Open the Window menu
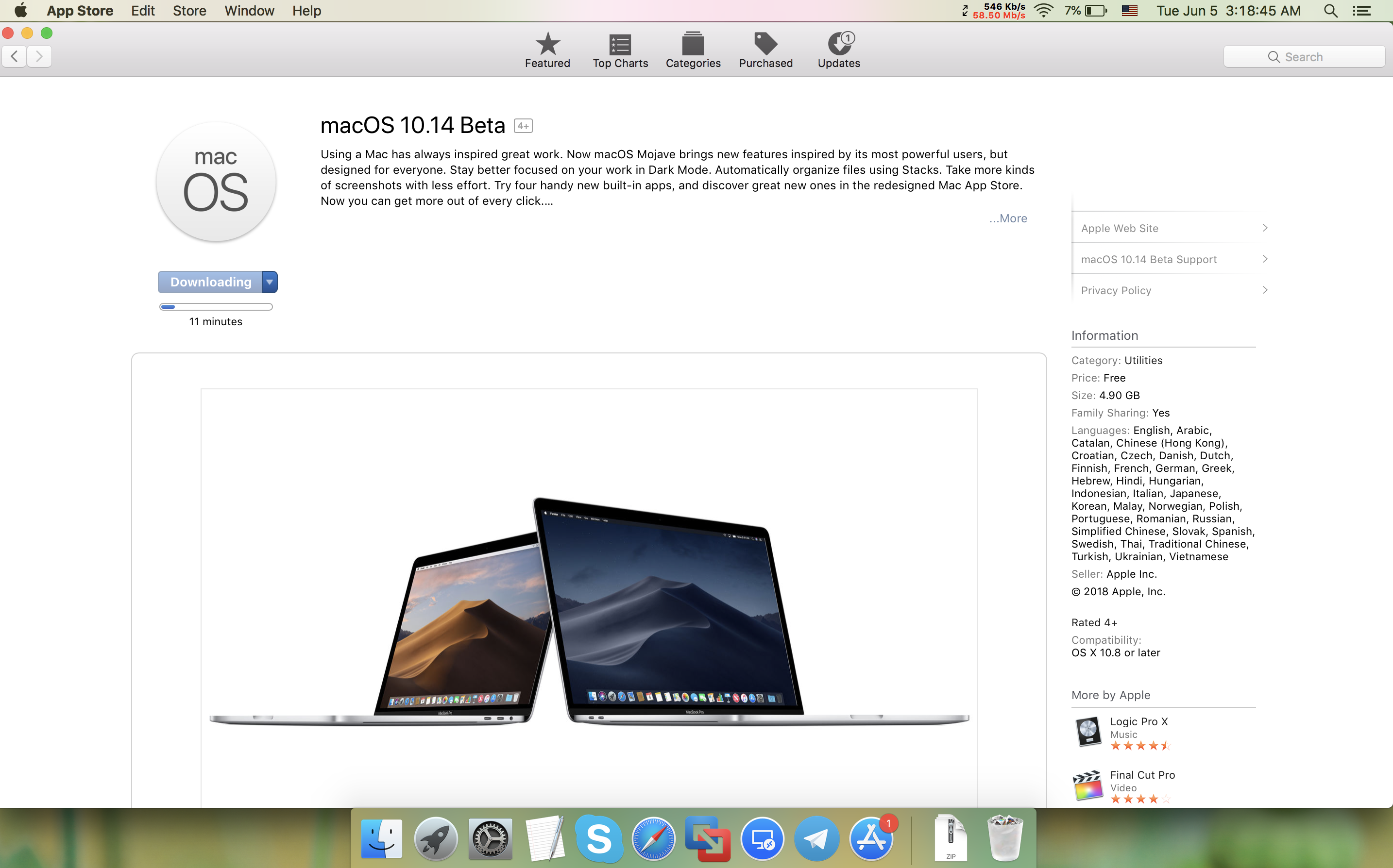Viewport: 1393px width, 868px height. pos(249,11)
